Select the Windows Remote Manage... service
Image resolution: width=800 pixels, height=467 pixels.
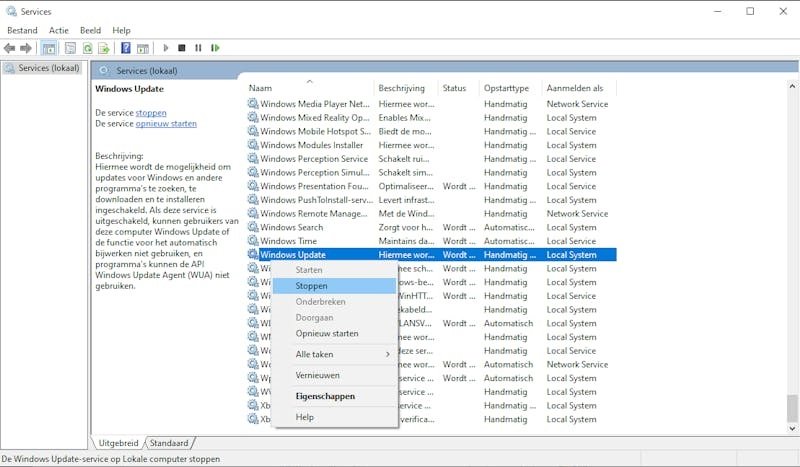[x=314, y=213]
